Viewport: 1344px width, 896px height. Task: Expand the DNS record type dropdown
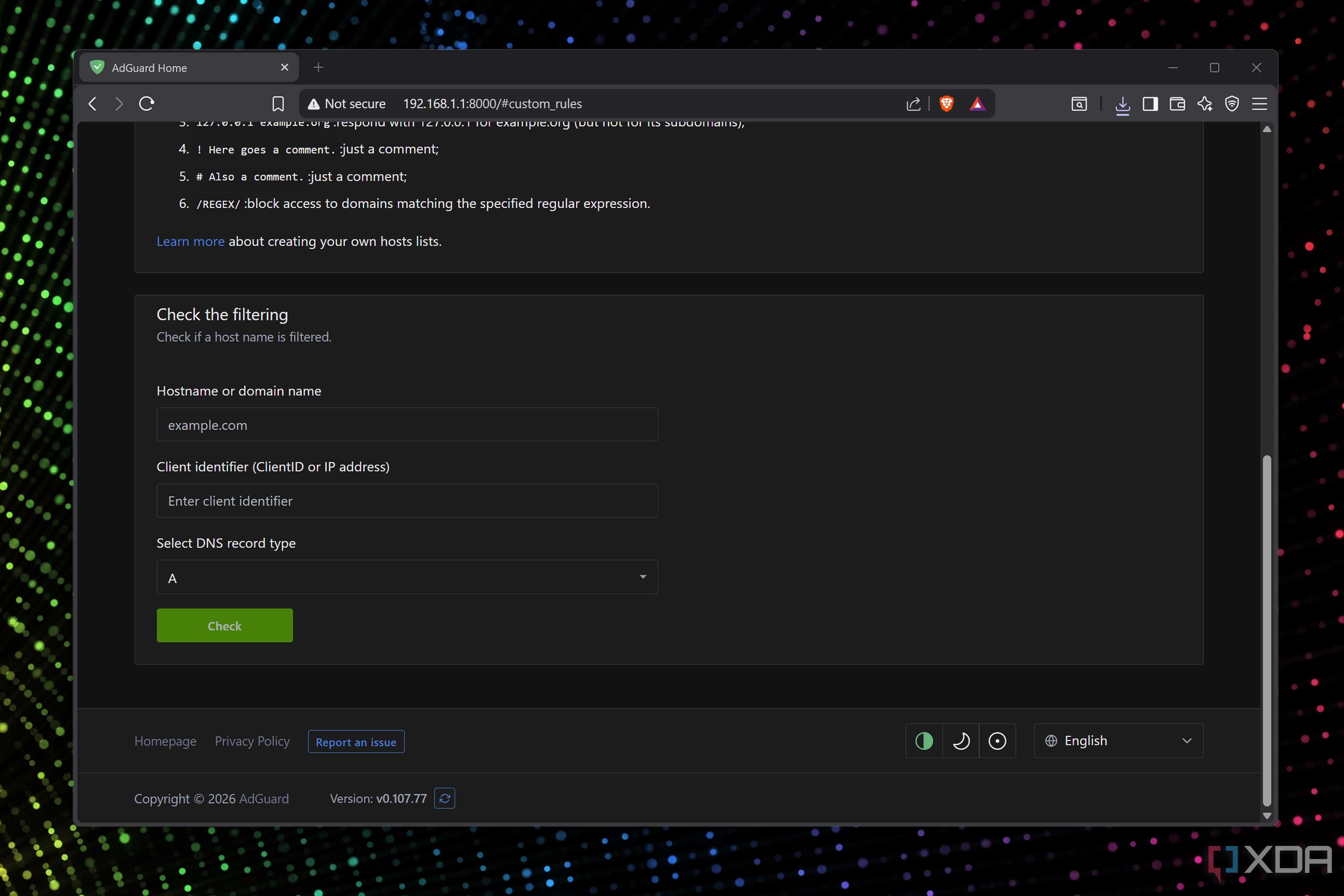[408, 577]
